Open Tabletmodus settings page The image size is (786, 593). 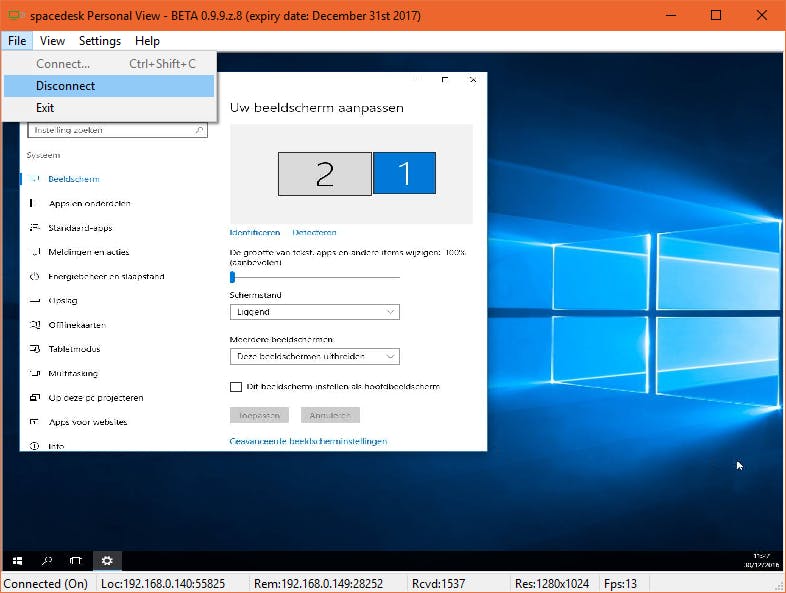pyautogui.click(x=74, y=349)
